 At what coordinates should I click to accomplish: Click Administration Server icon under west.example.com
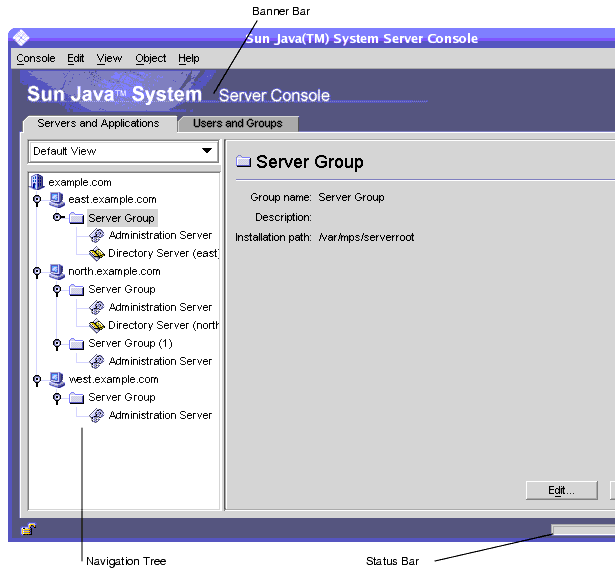pyautogui.click(x=96, y=415)
